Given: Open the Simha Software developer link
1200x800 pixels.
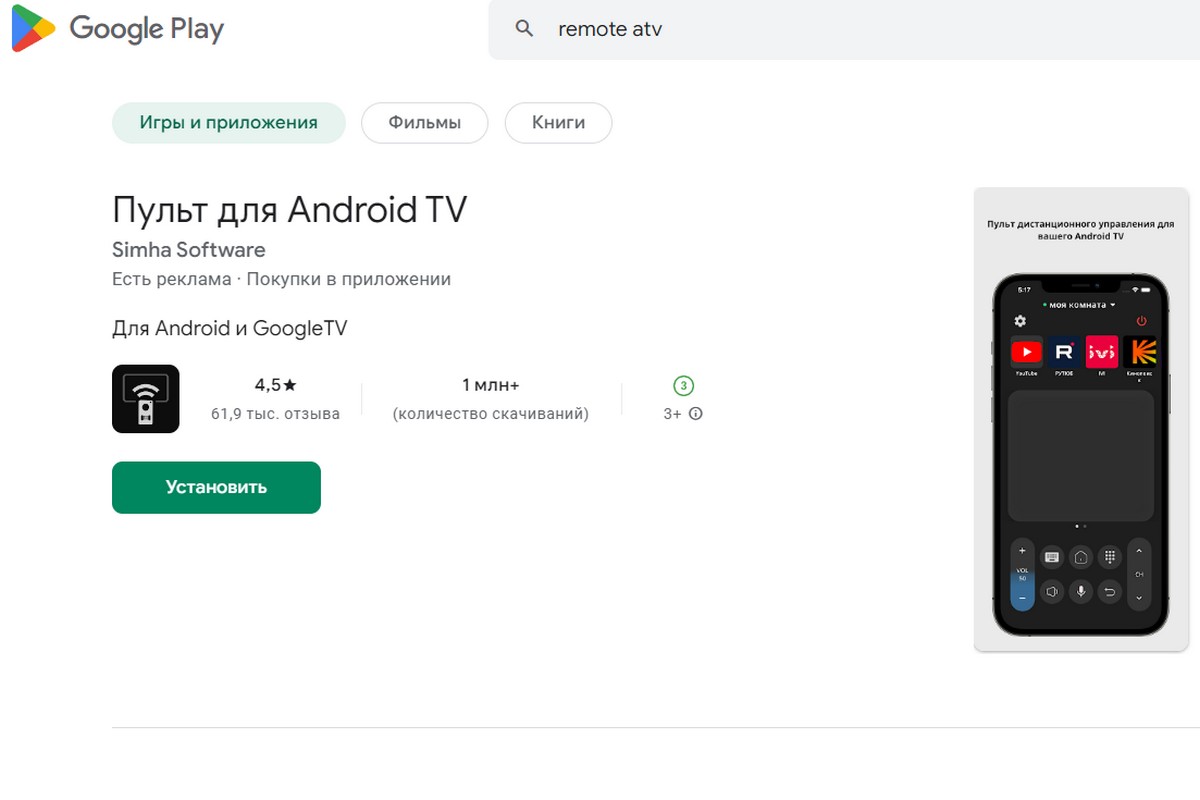Looking at the screenshot, I should (188, 250).
